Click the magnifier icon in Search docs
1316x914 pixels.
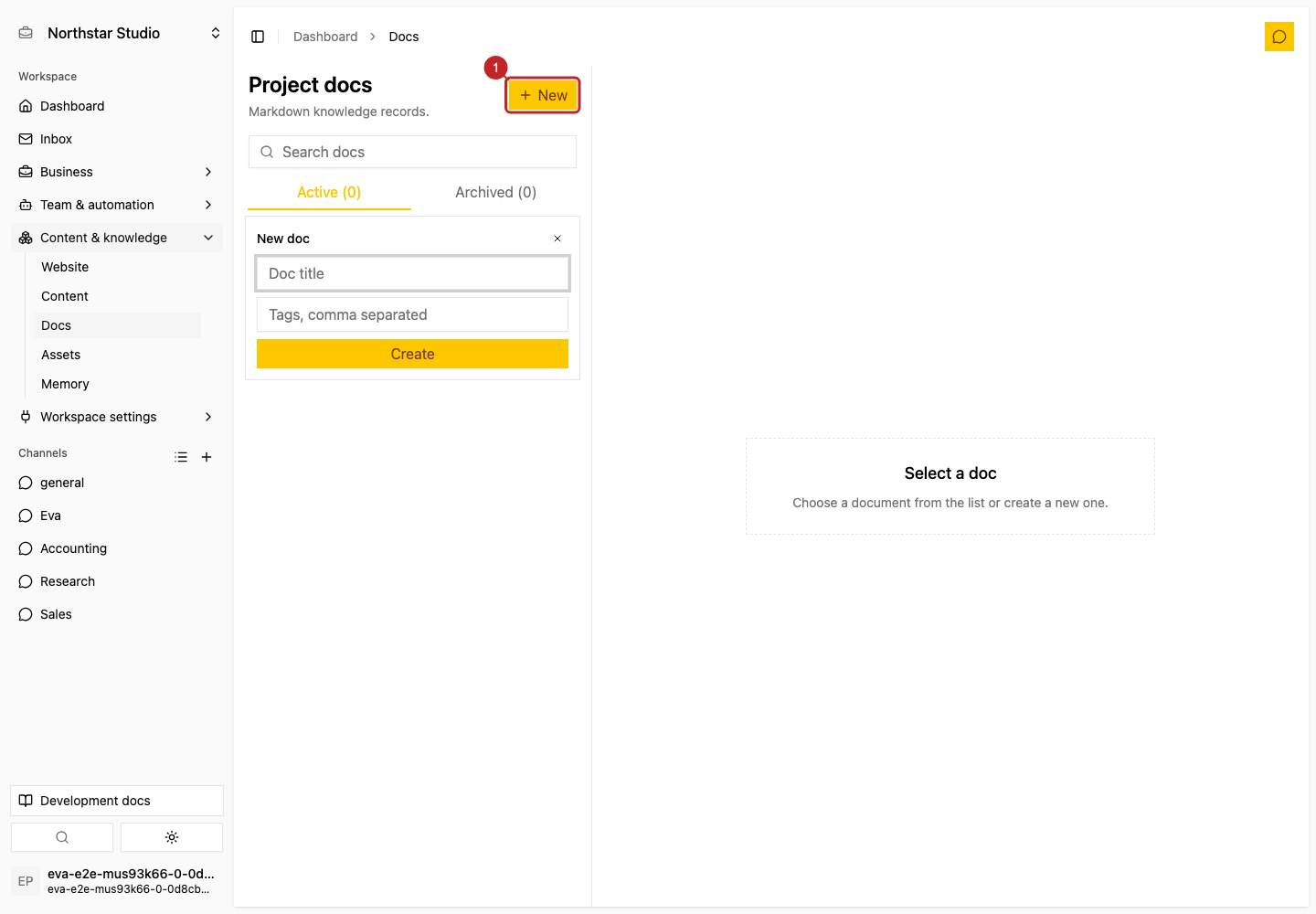pos(267,152)
